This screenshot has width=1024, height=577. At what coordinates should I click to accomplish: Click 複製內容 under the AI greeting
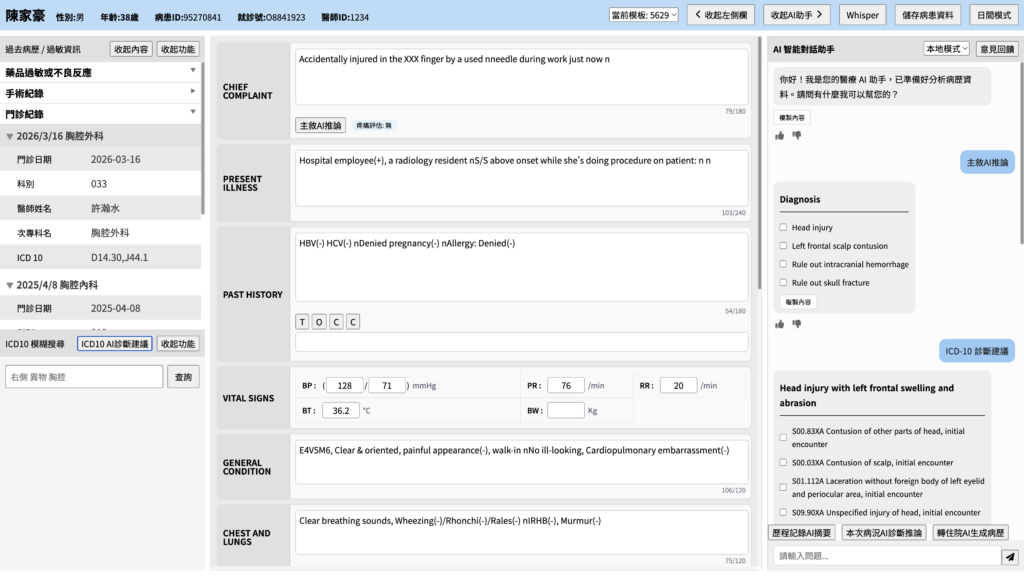(x=792, y=117)
